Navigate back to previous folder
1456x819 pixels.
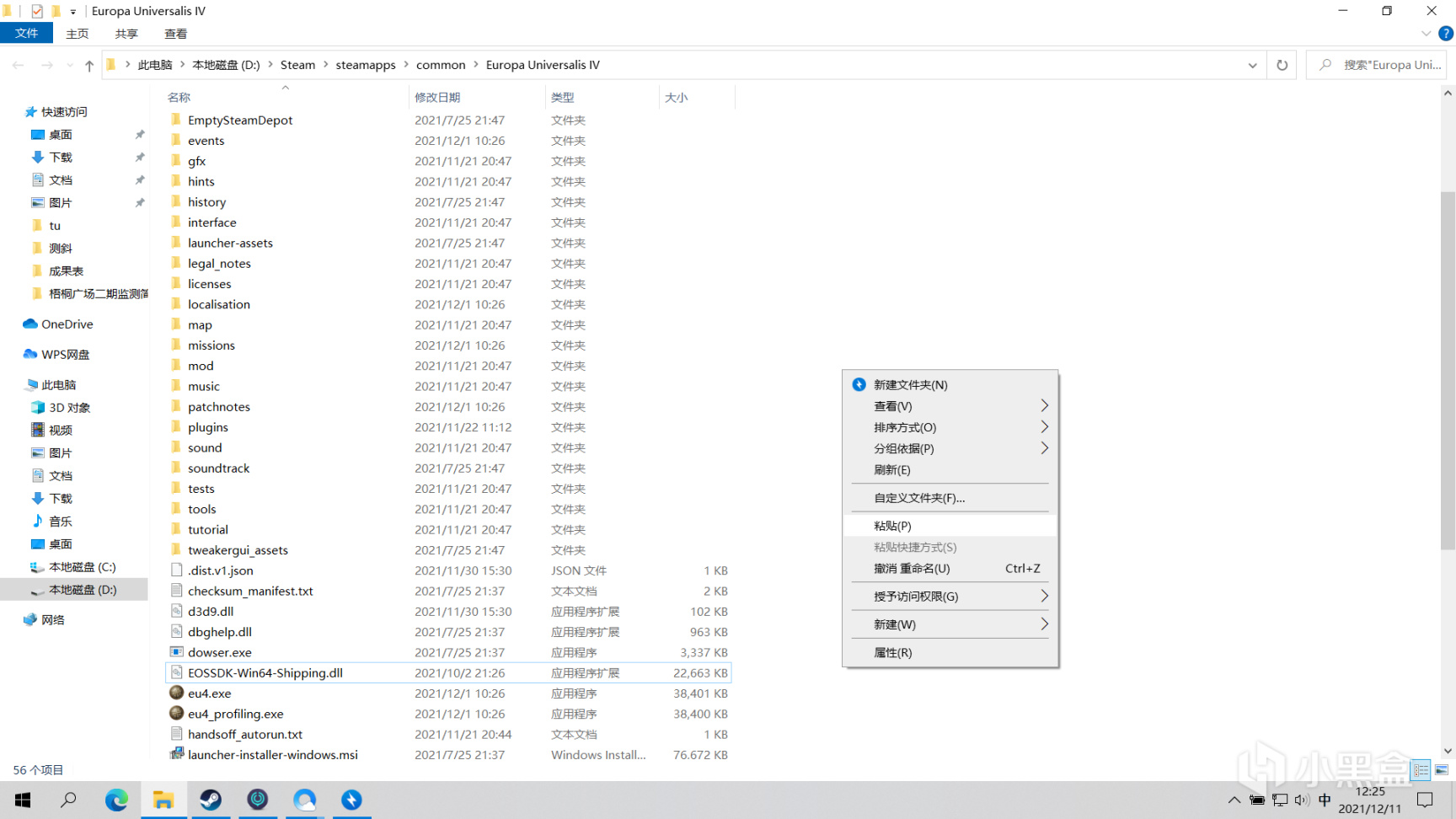[x=18, y=65]
